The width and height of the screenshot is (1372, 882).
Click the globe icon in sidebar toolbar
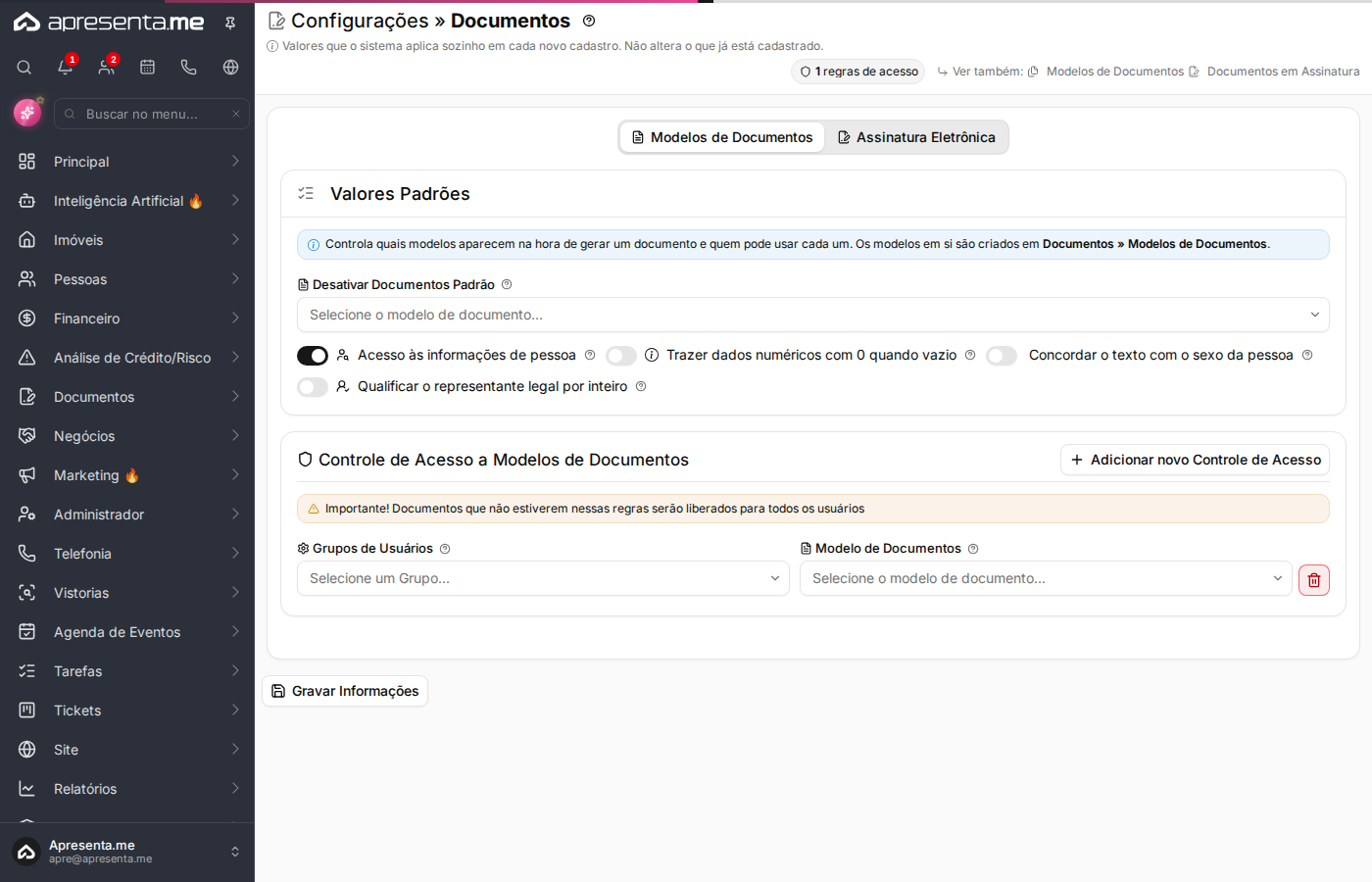230,67
